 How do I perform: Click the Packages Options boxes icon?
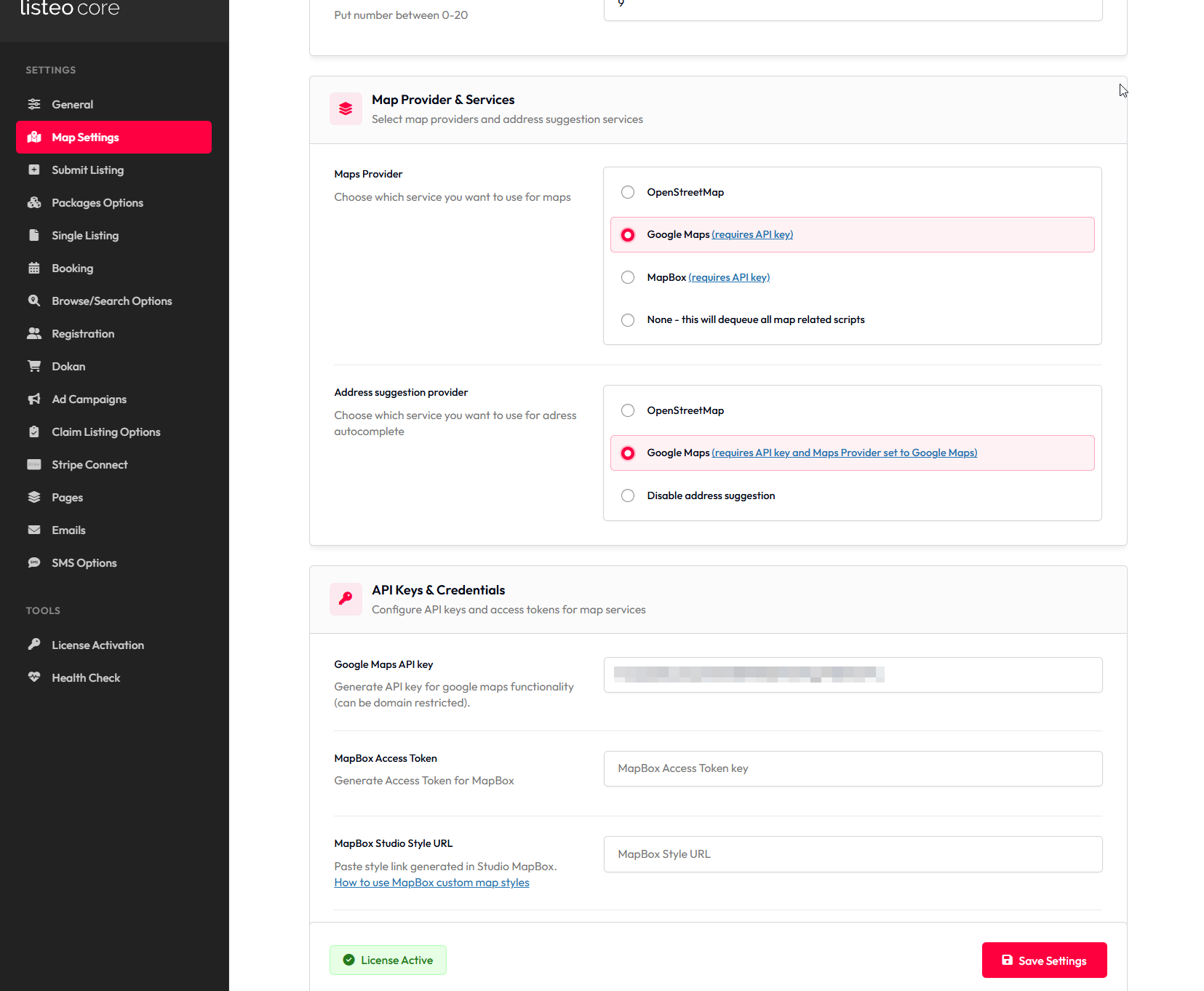[34, 202]
